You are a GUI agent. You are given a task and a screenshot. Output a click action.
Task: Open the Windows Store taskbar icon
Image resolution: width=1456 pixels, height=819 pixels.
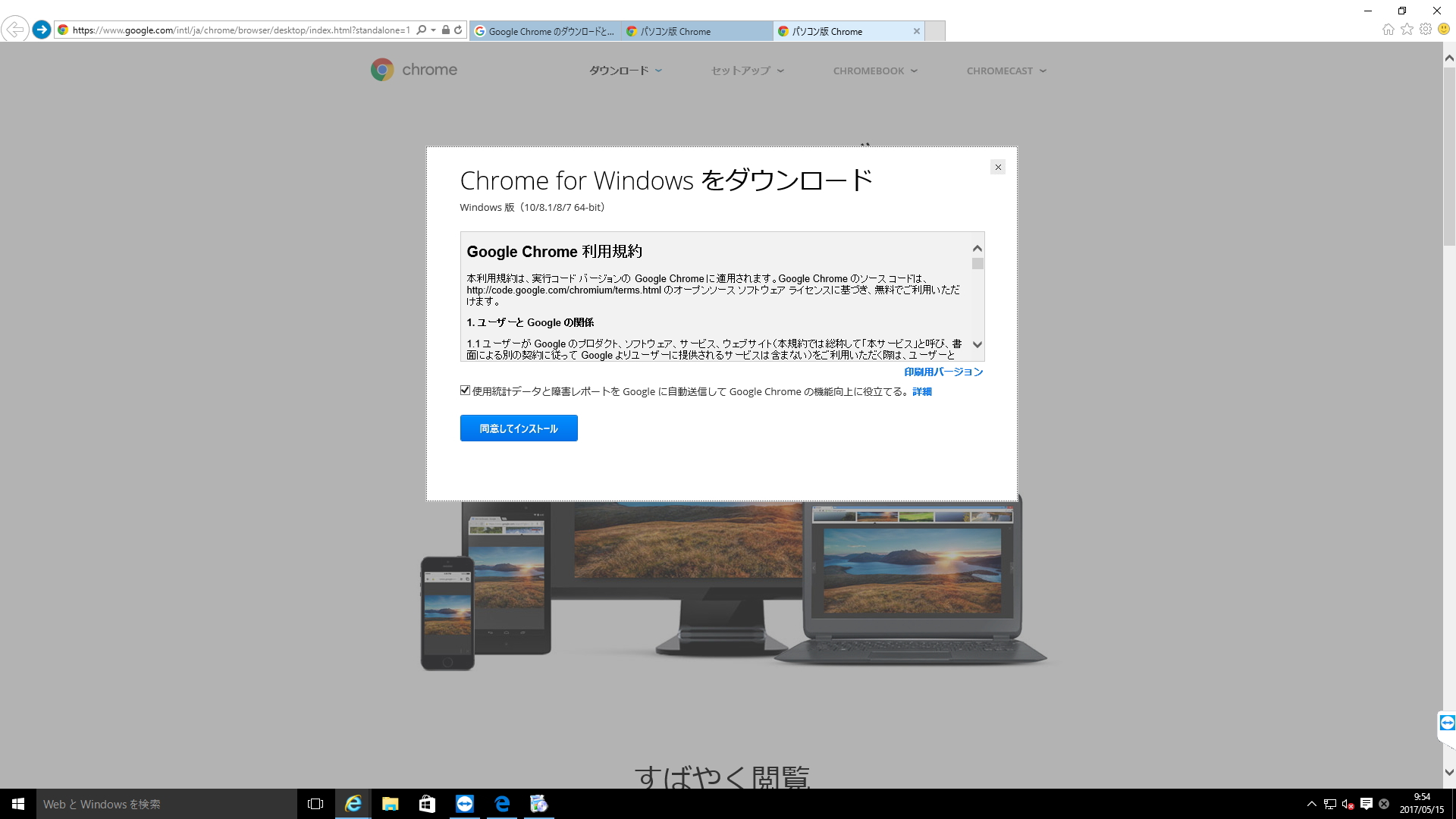click(x=427, y=804)
